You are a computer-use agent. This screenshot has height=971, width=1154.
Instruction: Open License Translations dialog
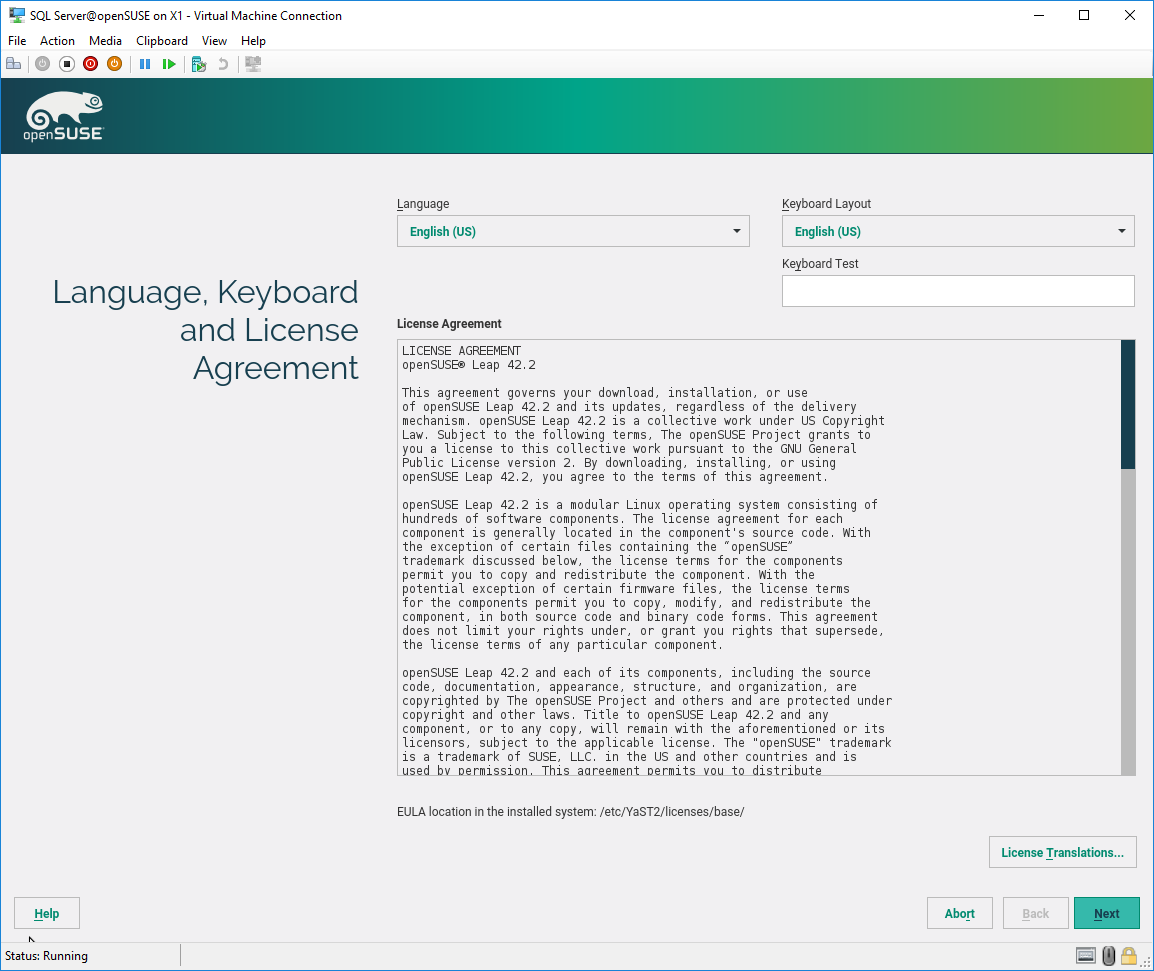(x=1062, y=852)
